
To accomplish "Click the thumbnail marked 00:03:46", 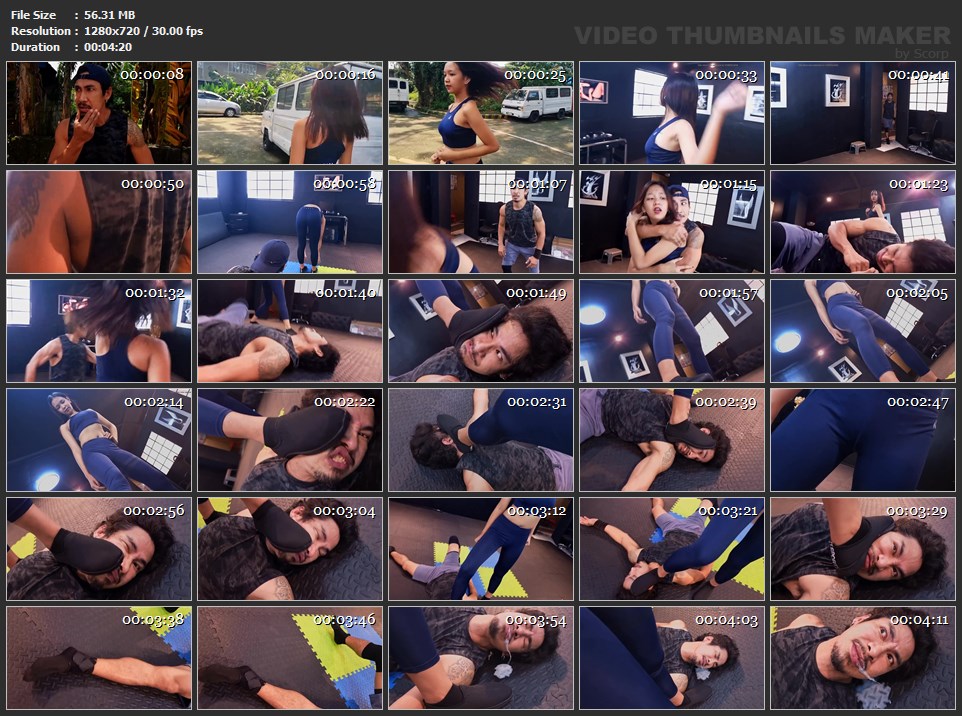I will pyautogui.click(x=290, y=658).
